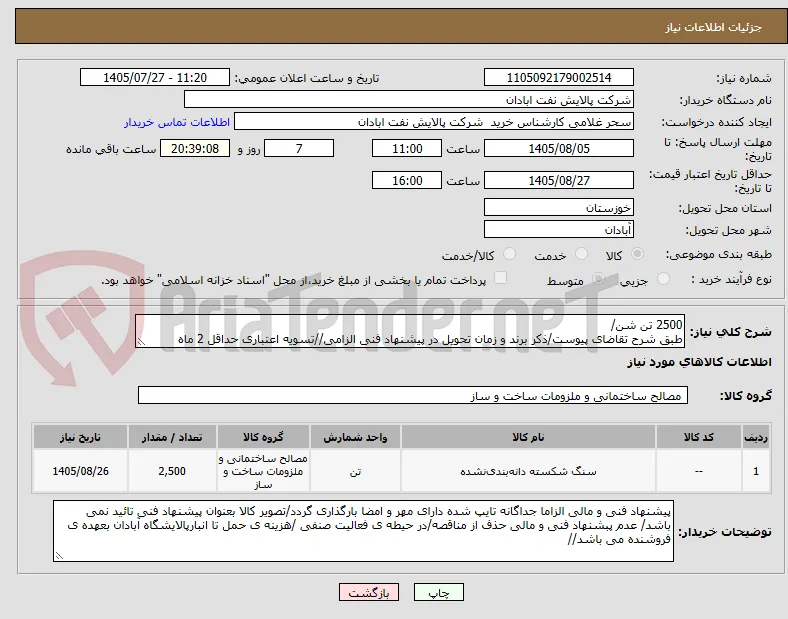Click the goods group field مصالح ساختمانی

(x=413, y=396)
